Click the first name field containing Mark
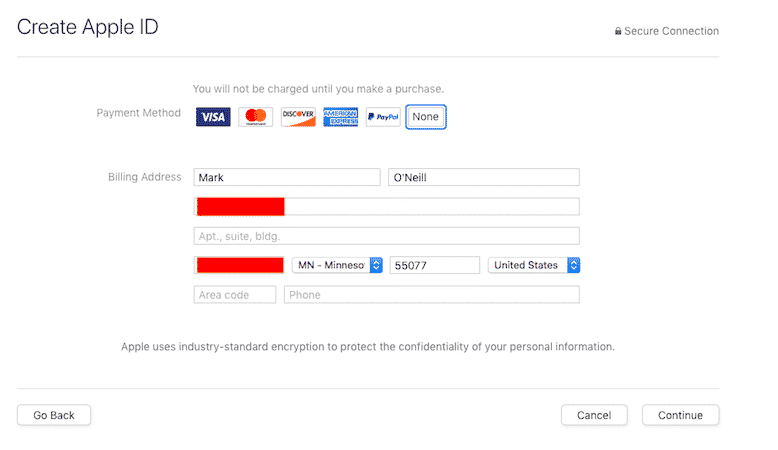This screenshot has height=450, width=778. 286,177
